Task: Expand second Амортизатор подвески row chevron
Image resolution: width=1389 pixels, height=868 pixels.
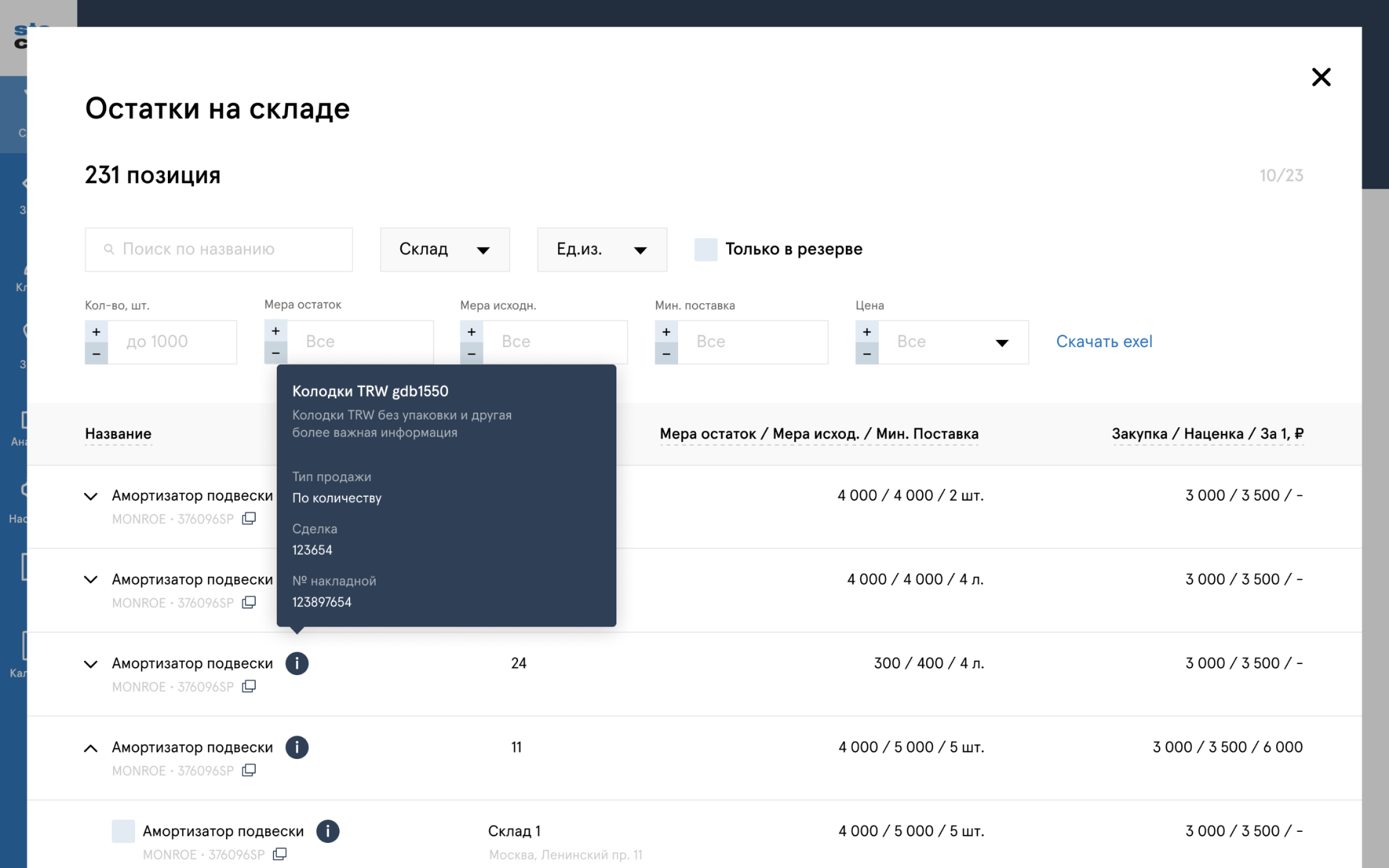Action: [91, 580]
